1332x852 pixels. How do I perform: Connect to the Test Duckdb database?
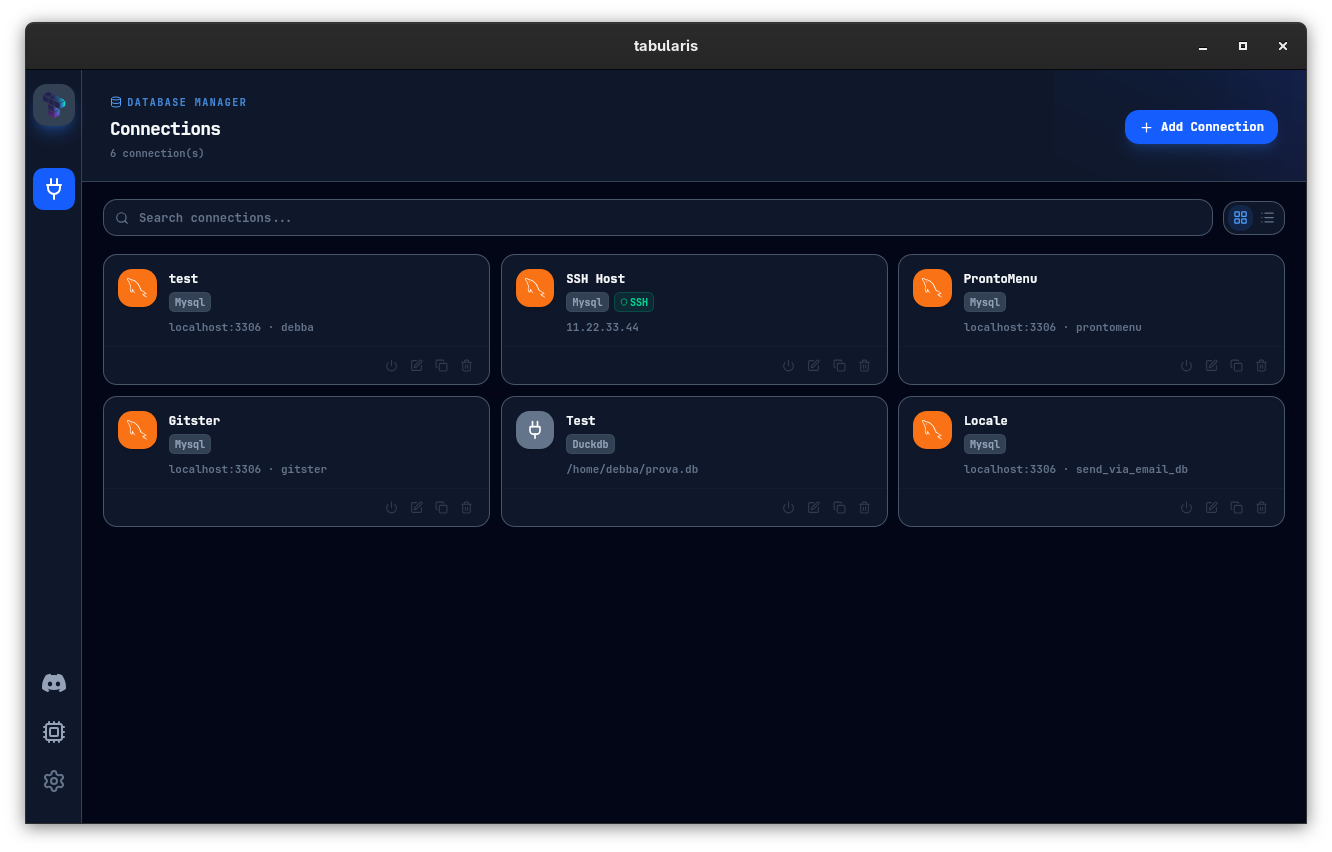pyautogui.click(x=789, y=508)
